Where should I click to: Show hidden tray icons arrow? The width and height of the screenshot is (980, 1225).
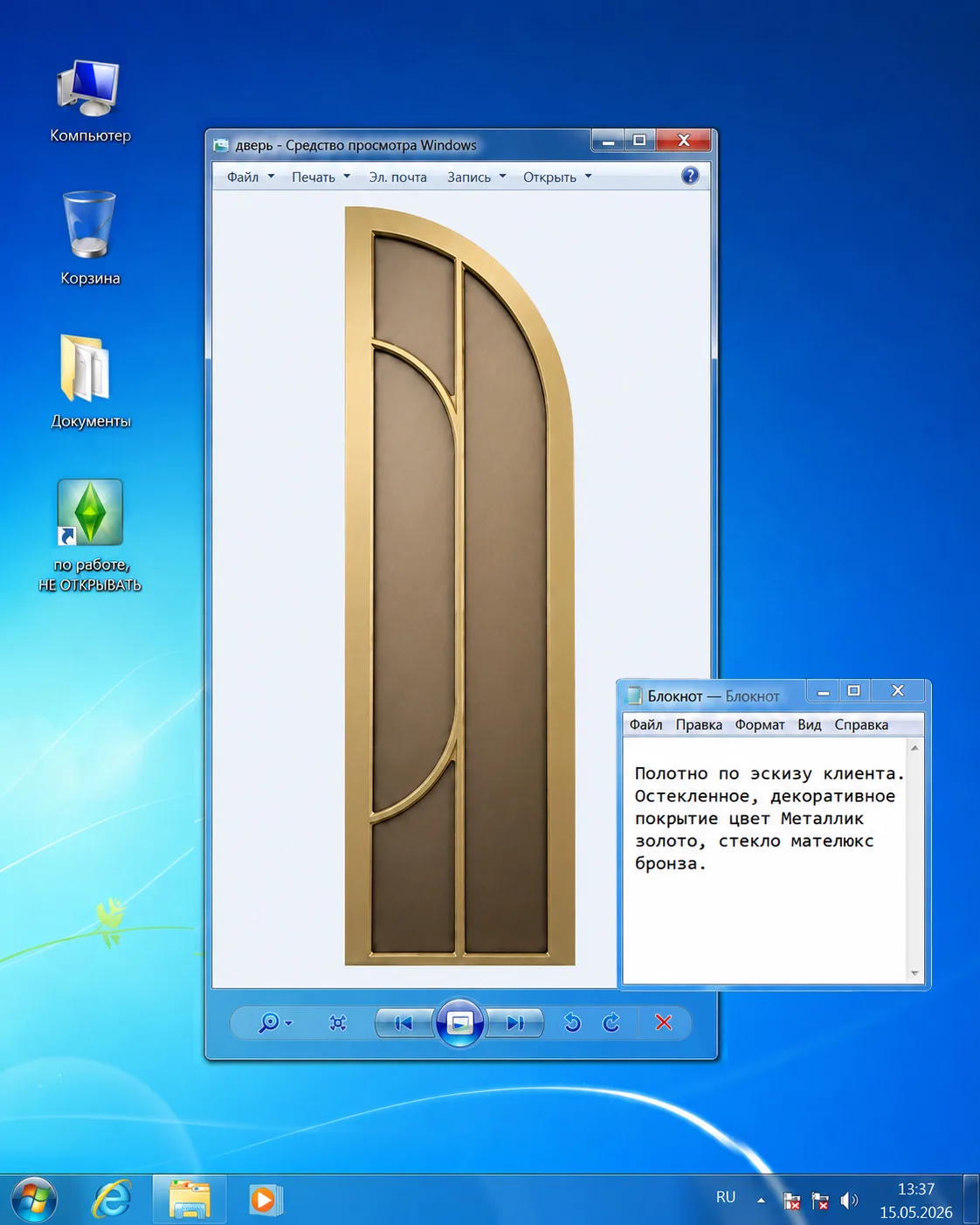click(761, 1201)
